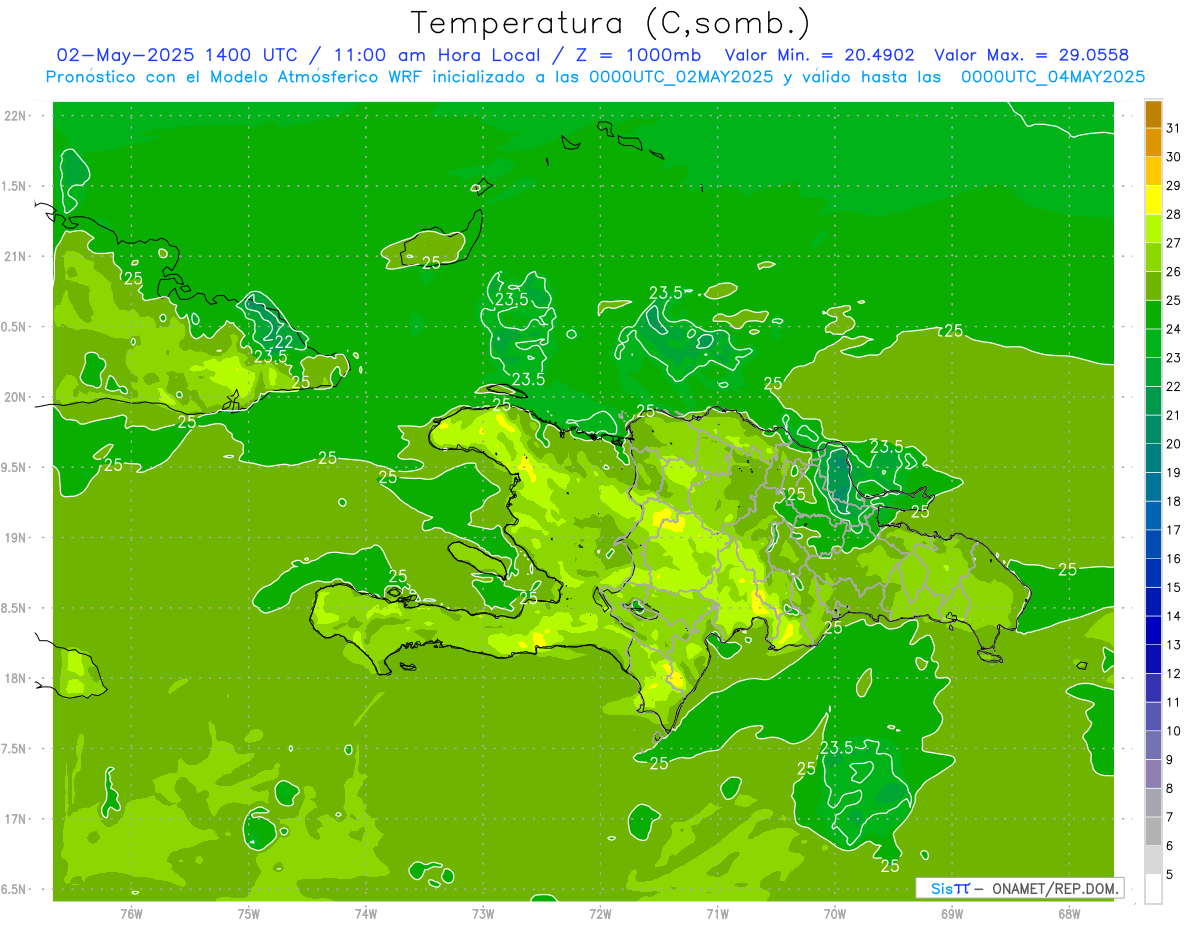Click the color bar label '26'

1173,271
